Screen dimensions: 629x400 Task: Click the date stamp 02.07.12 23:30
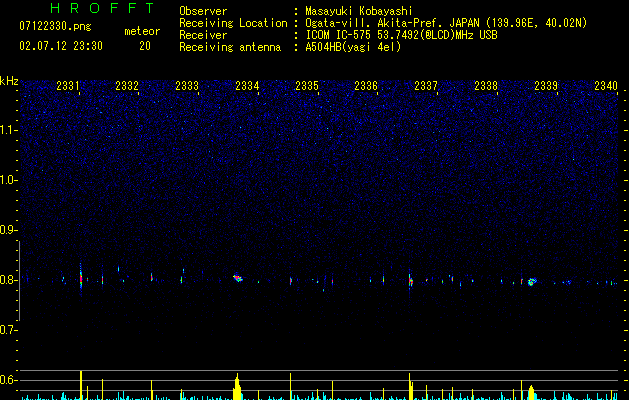(61, 46)
